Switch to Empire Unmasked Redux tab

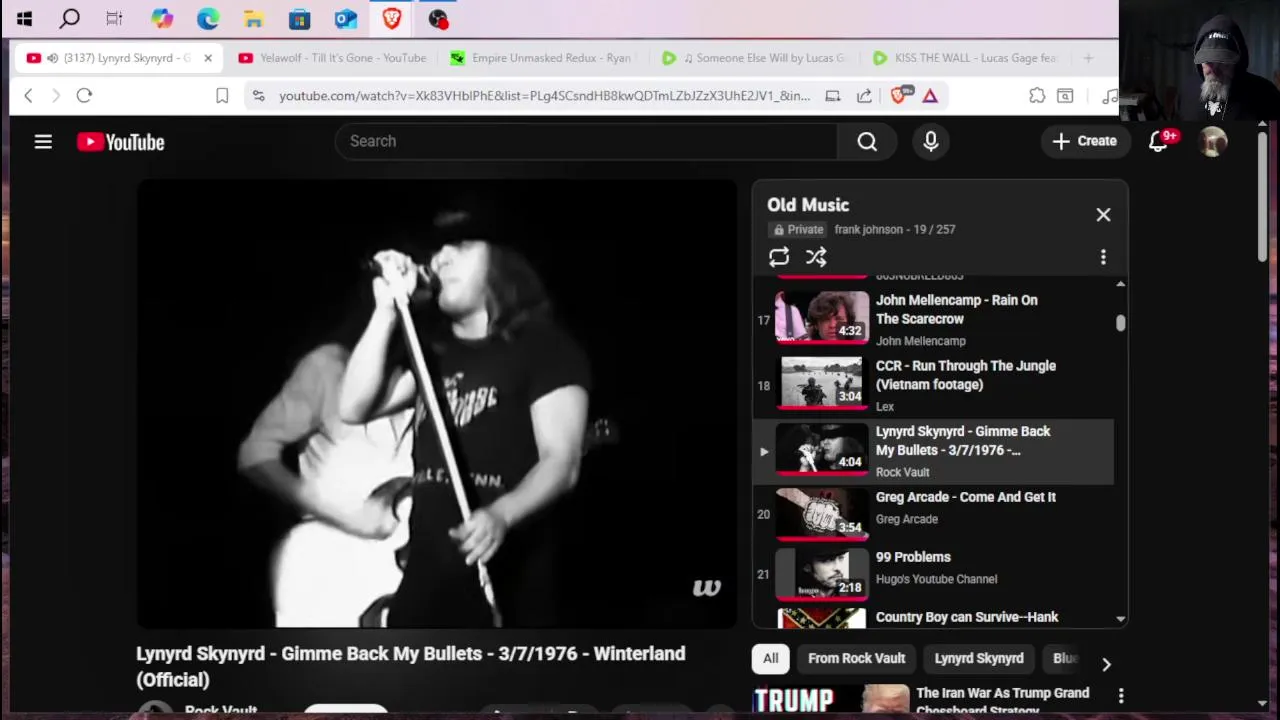point(543,58)
